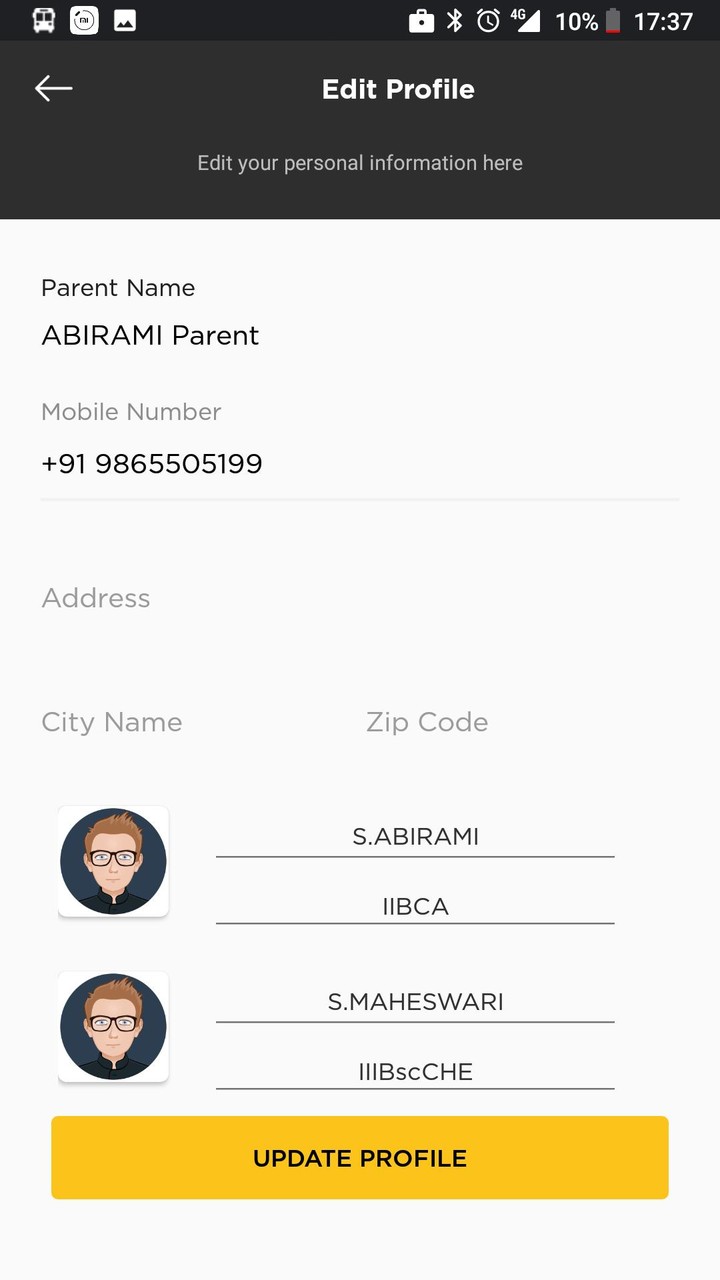Image resolution: width=720 pixels, height=1280 pixels.
Task: Edit the IIIBscCHE class field
Action: pyautogui.click(x=415, y=1072)
